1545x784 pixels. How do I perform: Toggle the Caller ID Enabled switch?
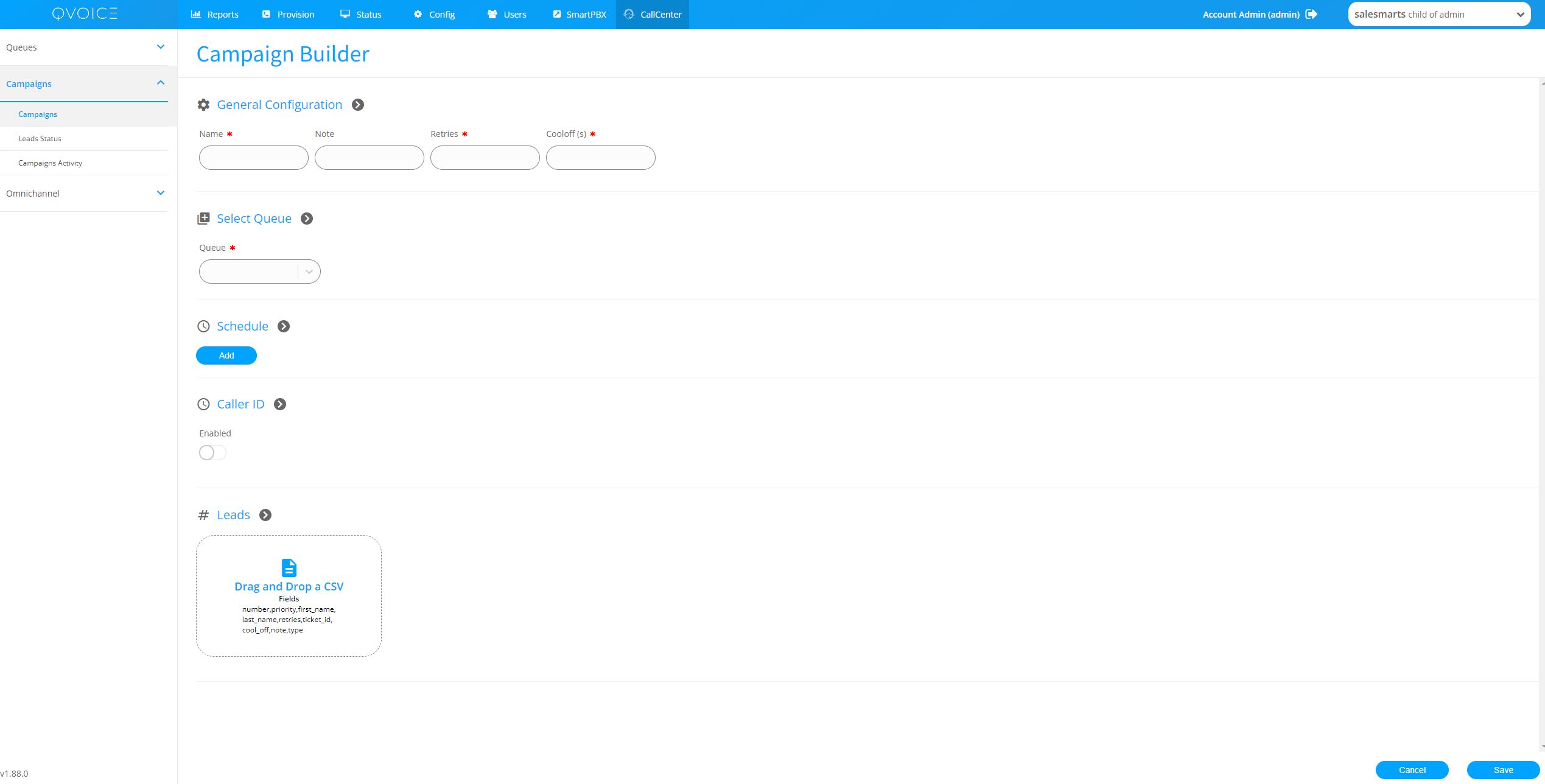click(x=212, y=452)
